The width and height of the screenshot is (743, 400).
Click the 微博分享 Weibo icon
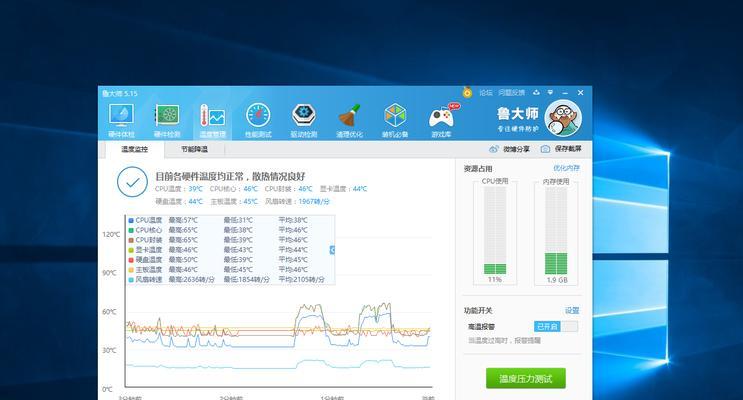tap(494, 149)
